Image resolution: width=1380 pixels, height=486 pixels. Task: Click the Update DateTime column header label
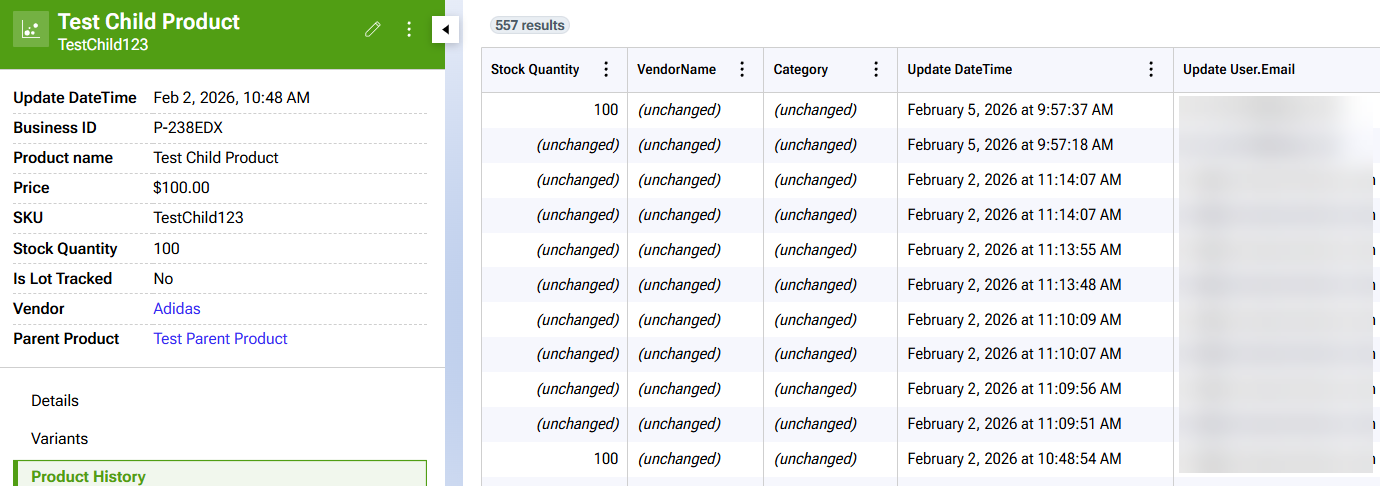959,70
